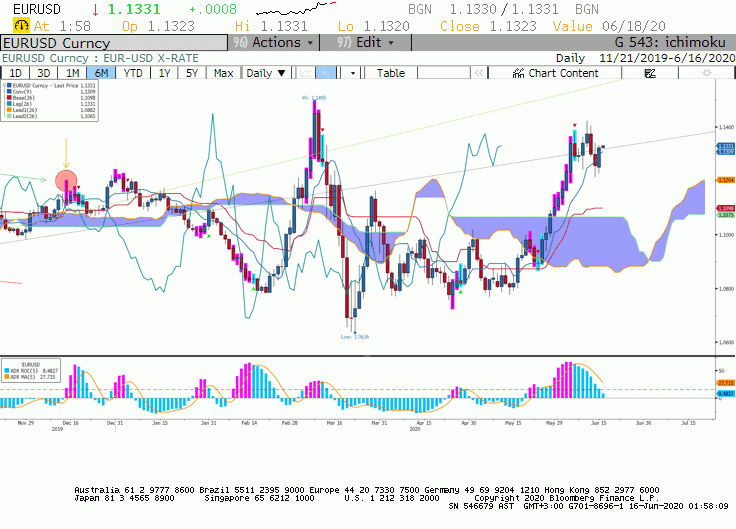Viewport: 736px width, 529px height.
Task: Click the 8.4827 ADX ROC axis tag
Action: coord(726,394)
